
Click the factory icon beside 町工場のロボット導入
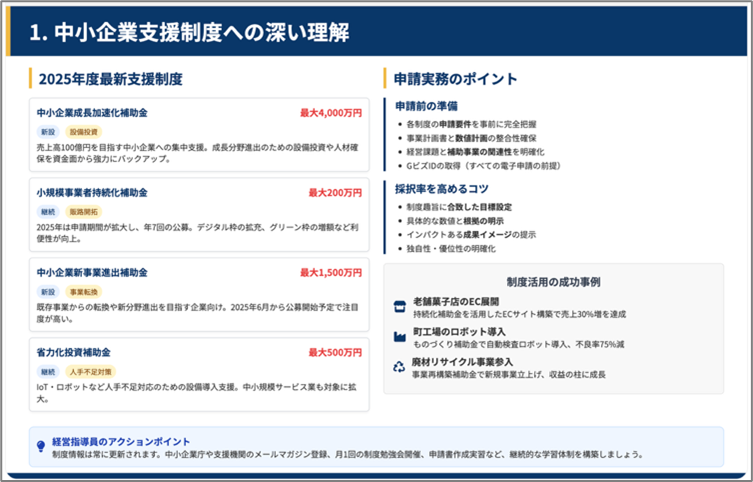coord(399,336)
